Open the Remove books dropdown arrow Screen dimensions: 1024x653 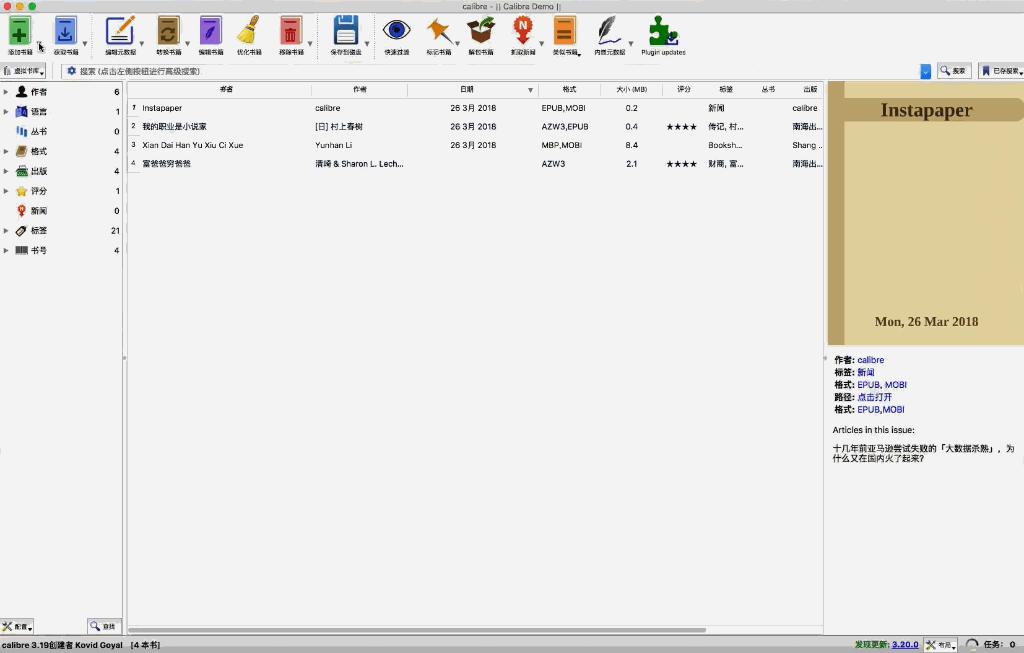[x=310, y=44]
